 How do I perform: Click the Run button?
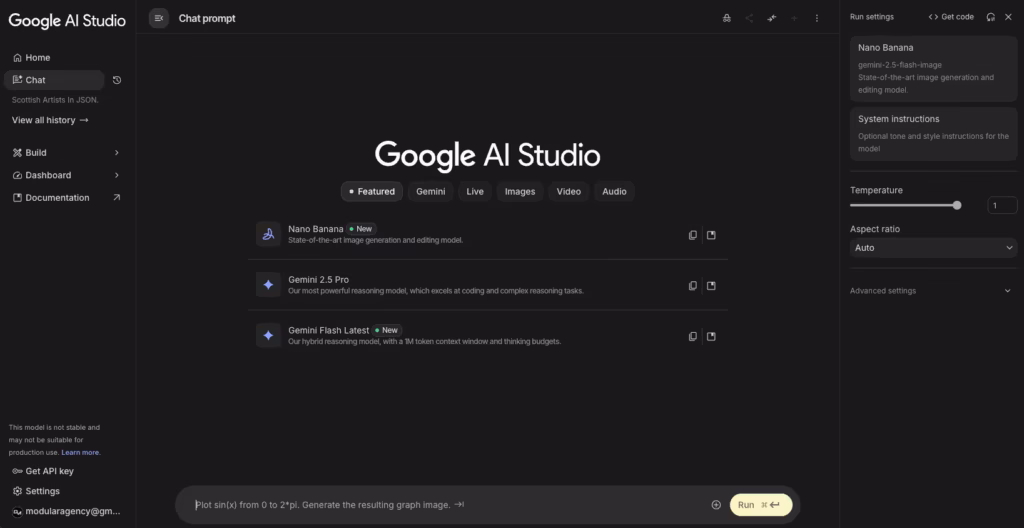[761, 504]
